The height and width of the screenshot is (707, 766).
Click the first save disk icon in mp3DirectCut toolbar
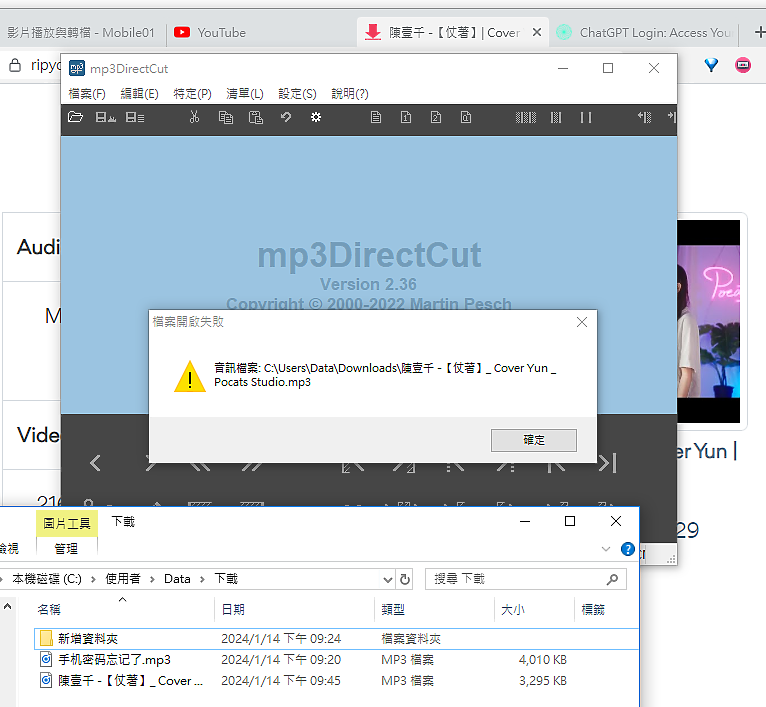[x=106, y=117]
